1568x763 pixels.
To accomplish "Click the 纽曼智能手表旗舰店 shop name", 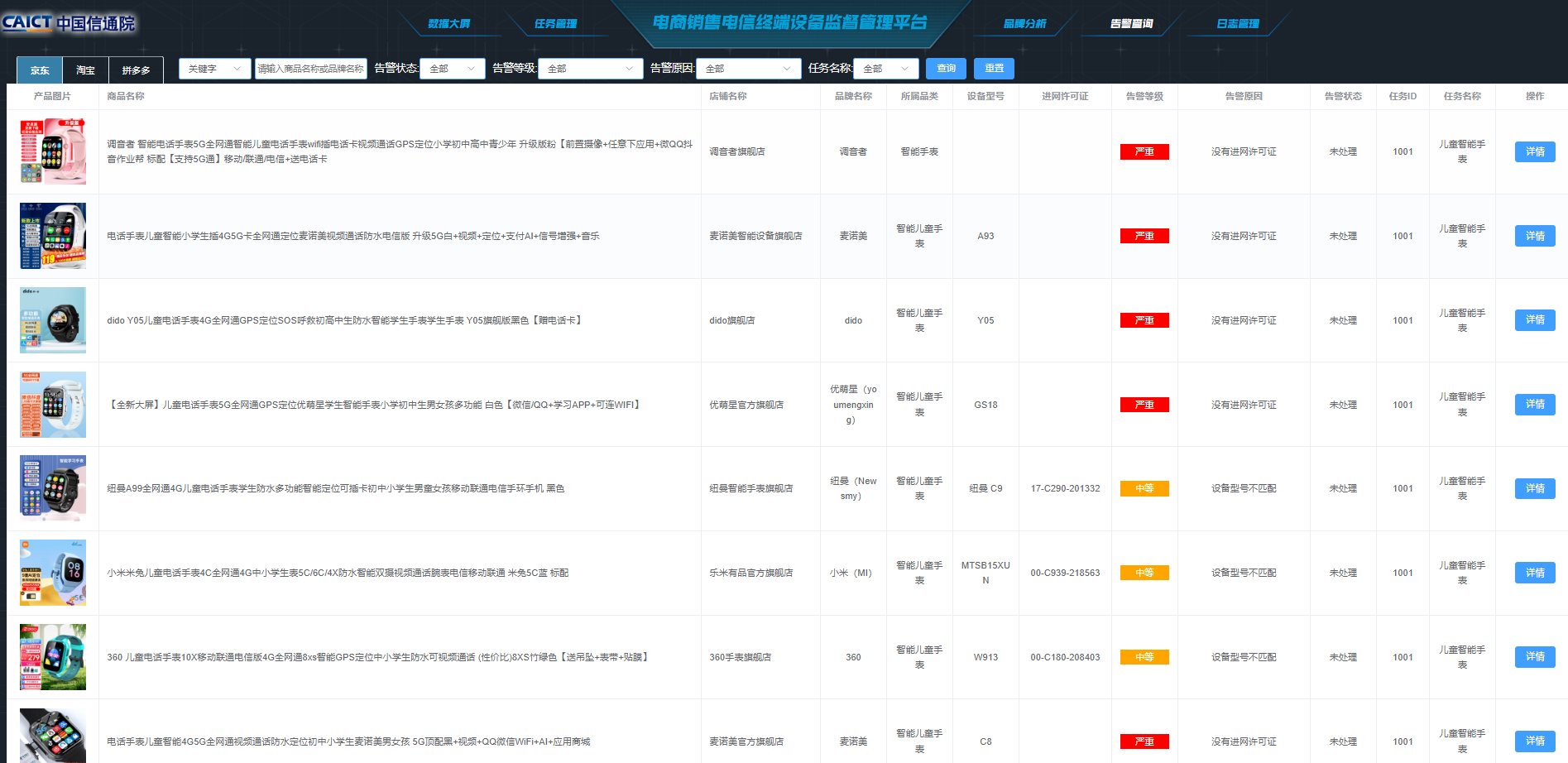I will click(751, 488).
